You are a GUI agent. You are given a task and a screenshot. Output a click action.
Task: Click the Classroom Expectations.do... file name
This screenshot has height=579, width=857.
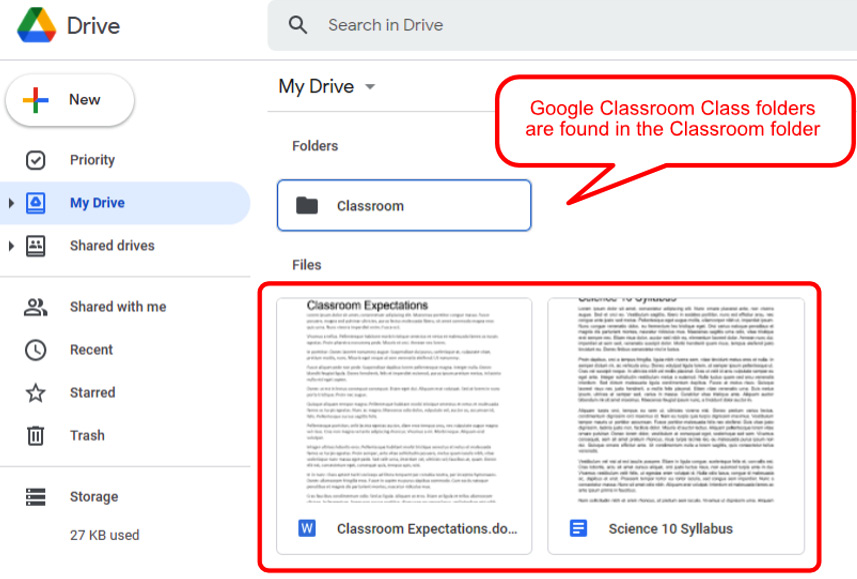point(427,529)
